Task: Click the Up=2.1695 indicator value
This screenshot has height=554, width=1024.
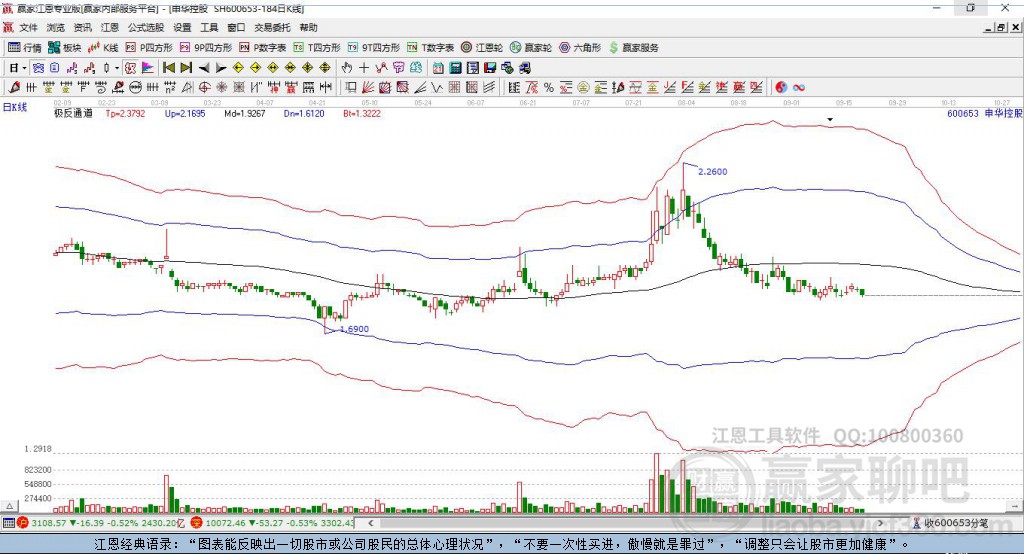Action: (x=185, y=113)
